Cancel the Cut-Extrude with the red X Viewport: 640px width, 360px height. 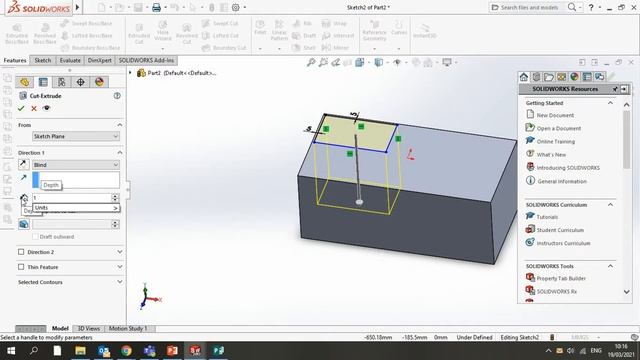click(34, 108)
